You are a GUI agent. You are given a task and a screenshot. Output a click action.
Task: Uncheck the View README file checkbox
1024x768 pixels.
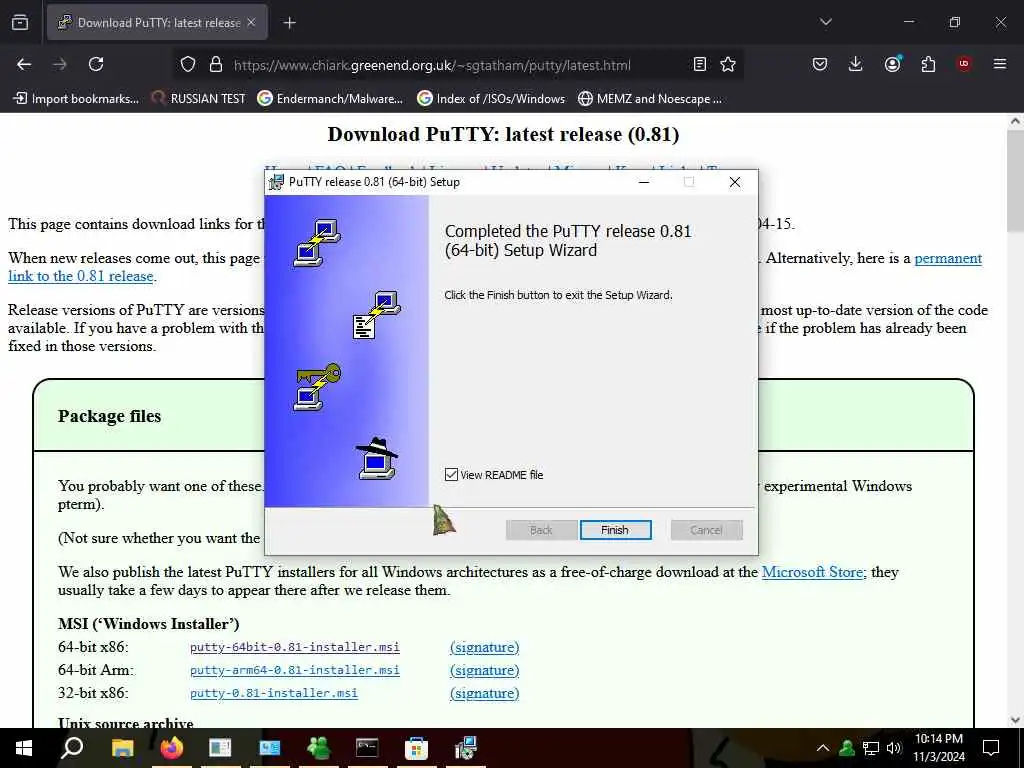[x=451, y=475]
